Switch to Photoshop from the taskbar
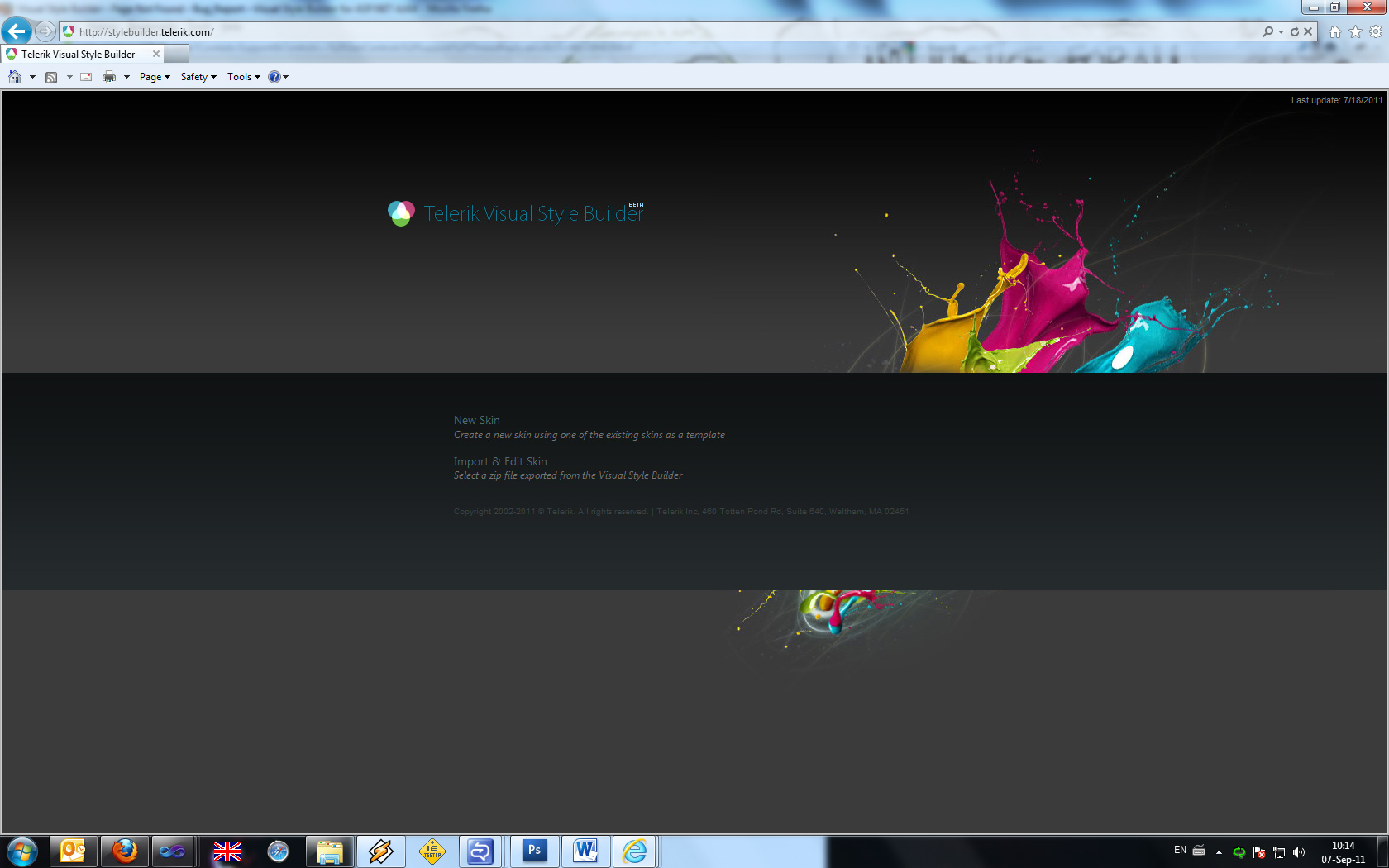 point(535,851)
